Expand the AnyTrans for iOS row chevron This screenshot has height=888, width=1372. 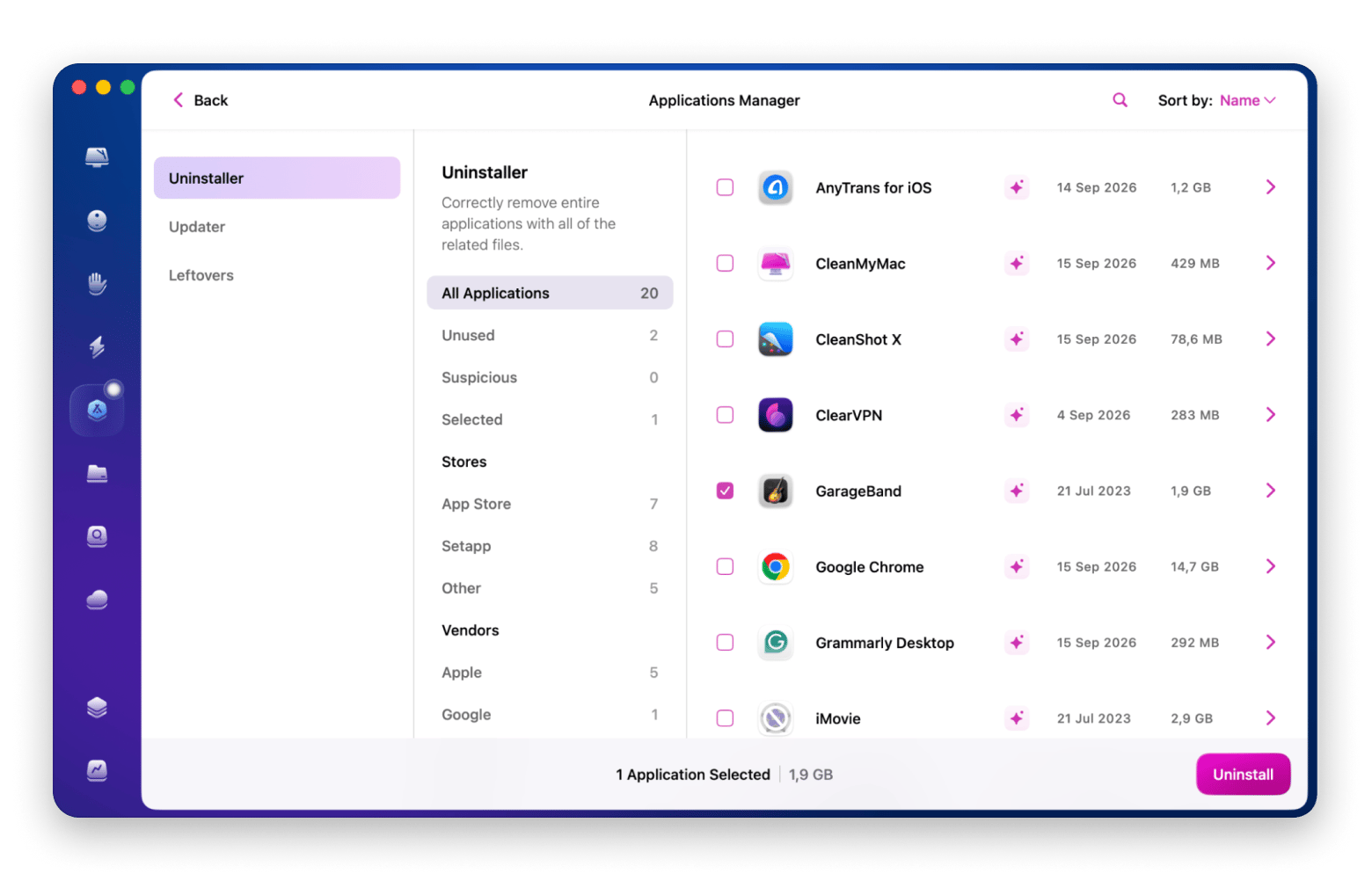(1271, 187)
